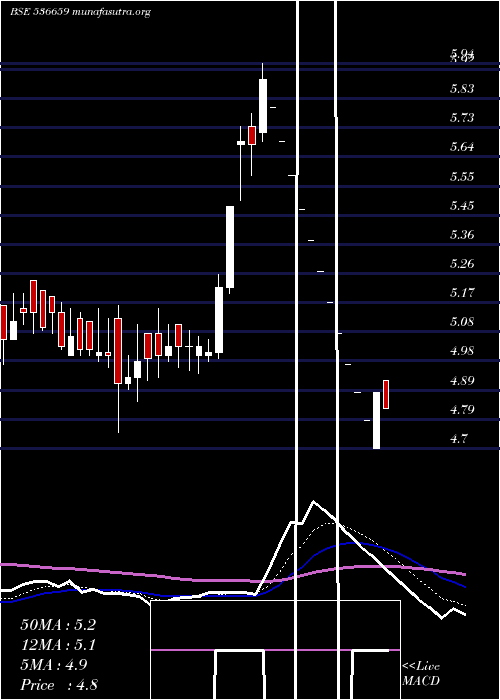
Task: Click the 5.17 price axis label
Action: point(462,293)
